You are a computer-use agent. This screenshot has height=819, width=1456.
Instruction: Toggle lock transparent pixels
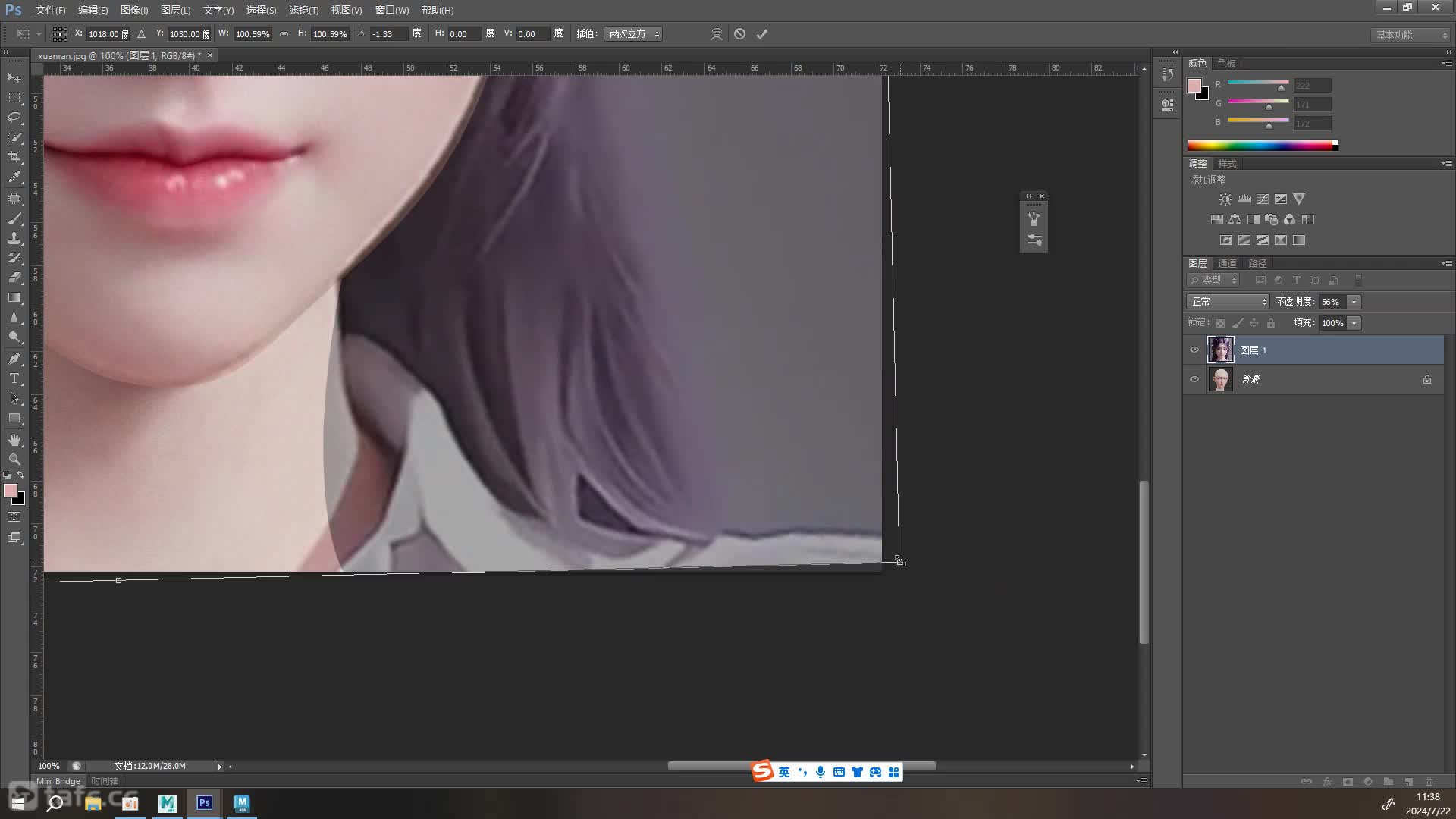click(x=1220, y=323)
